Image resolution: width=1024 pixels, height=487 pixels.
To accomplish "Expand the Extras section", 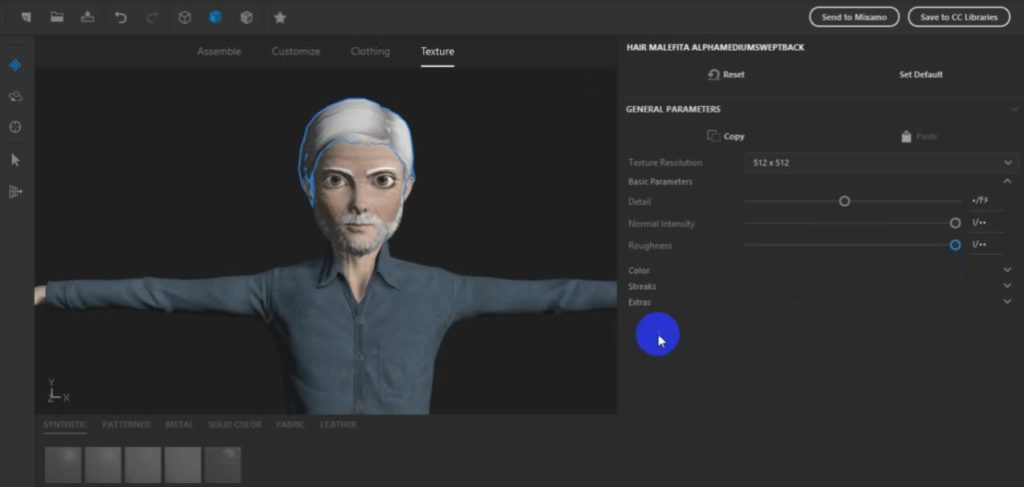I will [1007, 302].
